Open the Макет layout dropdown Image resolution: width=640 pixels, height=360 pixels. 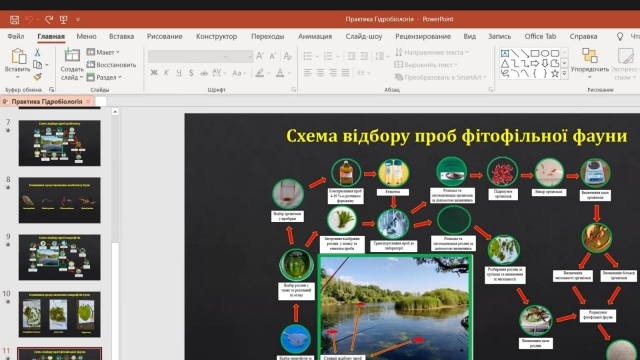click(x=103, y=52)
